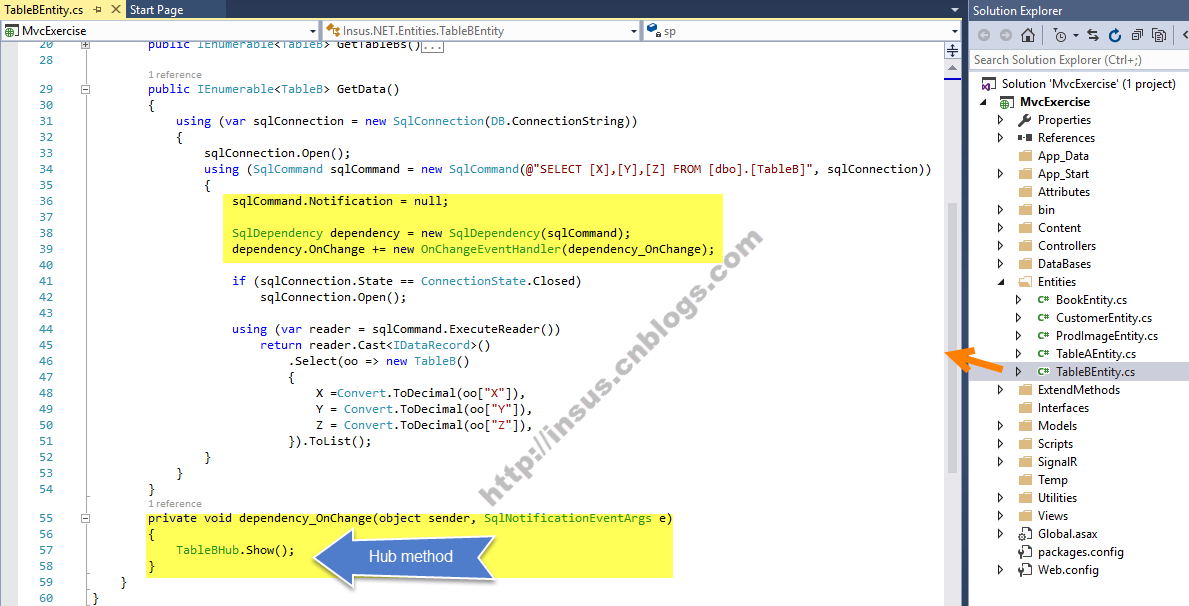Open the active files list arrow
Screen dimensions: 1189x606
pyautogui.click(x=955, y=10)
